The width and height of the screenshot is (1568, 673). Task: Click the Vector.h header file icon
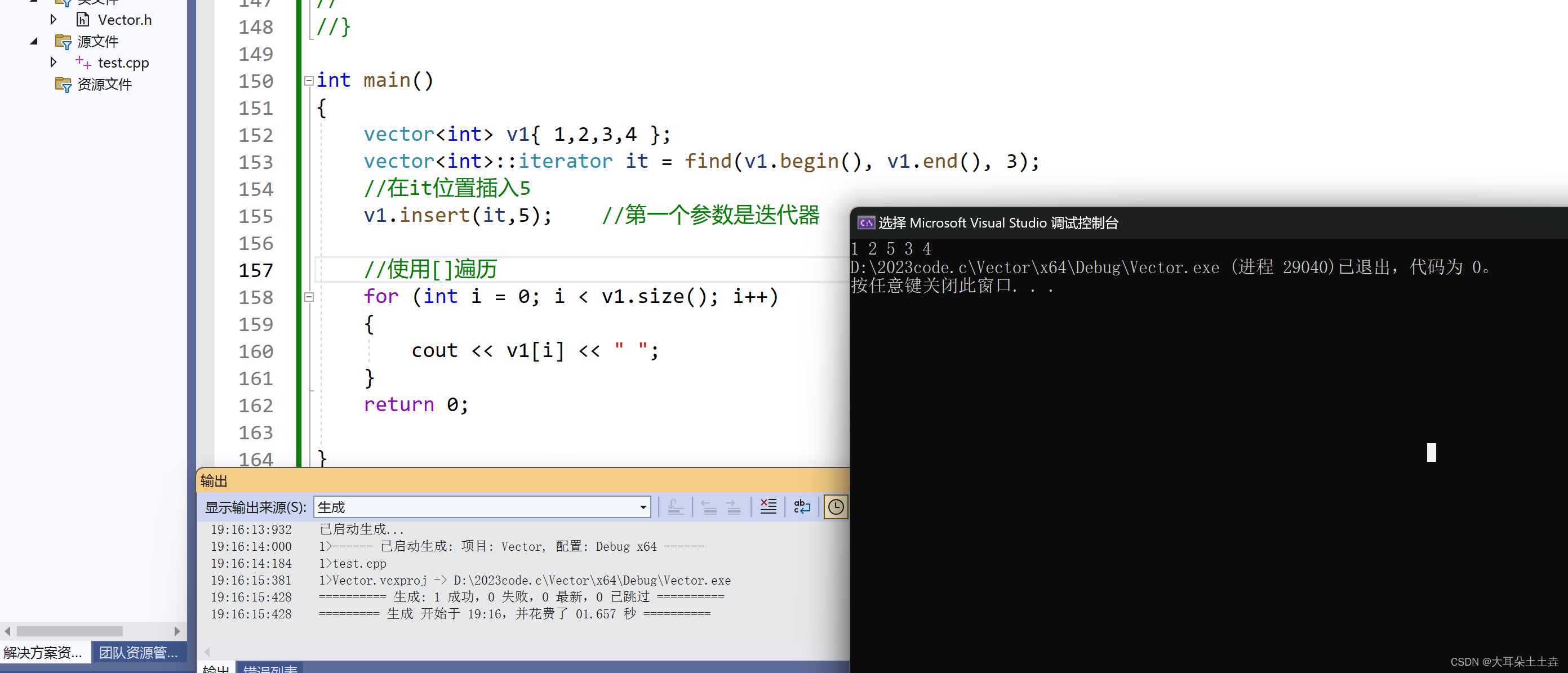[x=83, y=20]
